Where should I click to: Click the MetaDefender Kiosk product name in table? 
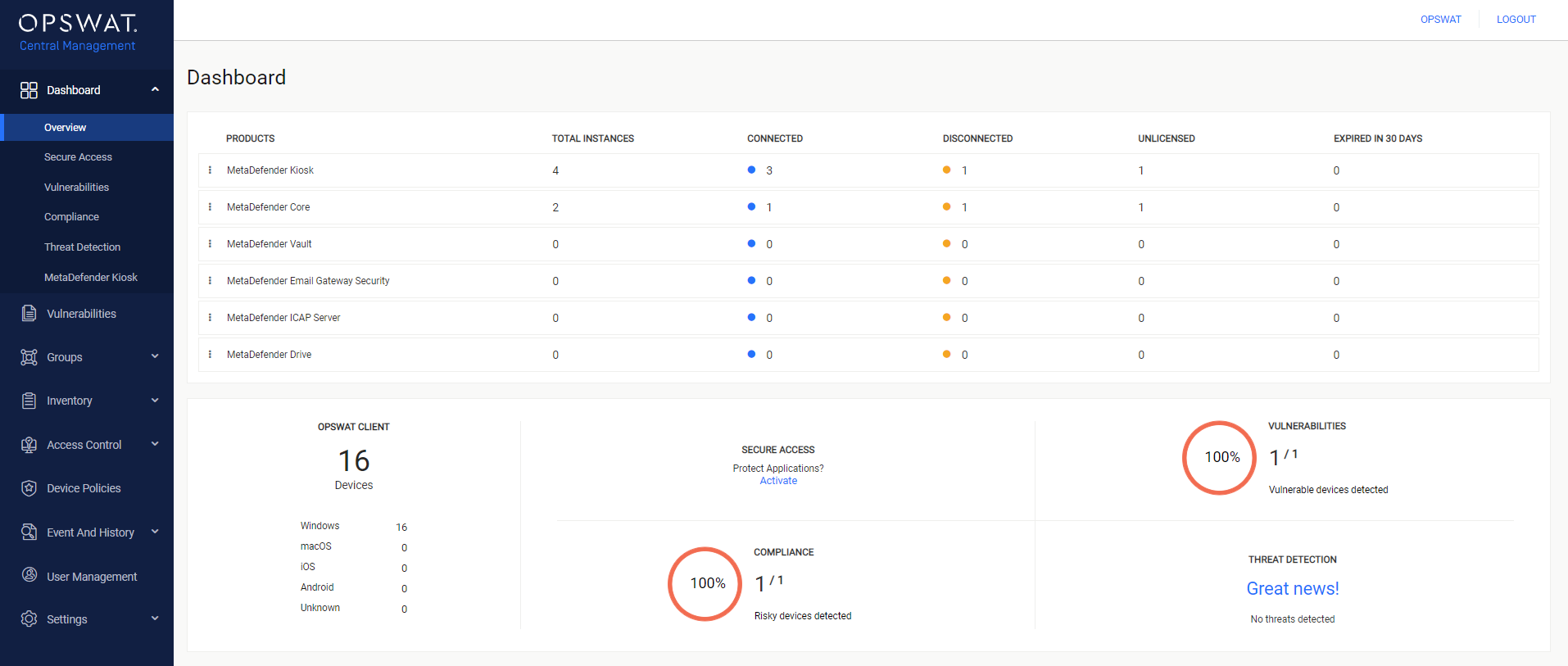pos(270,170)
